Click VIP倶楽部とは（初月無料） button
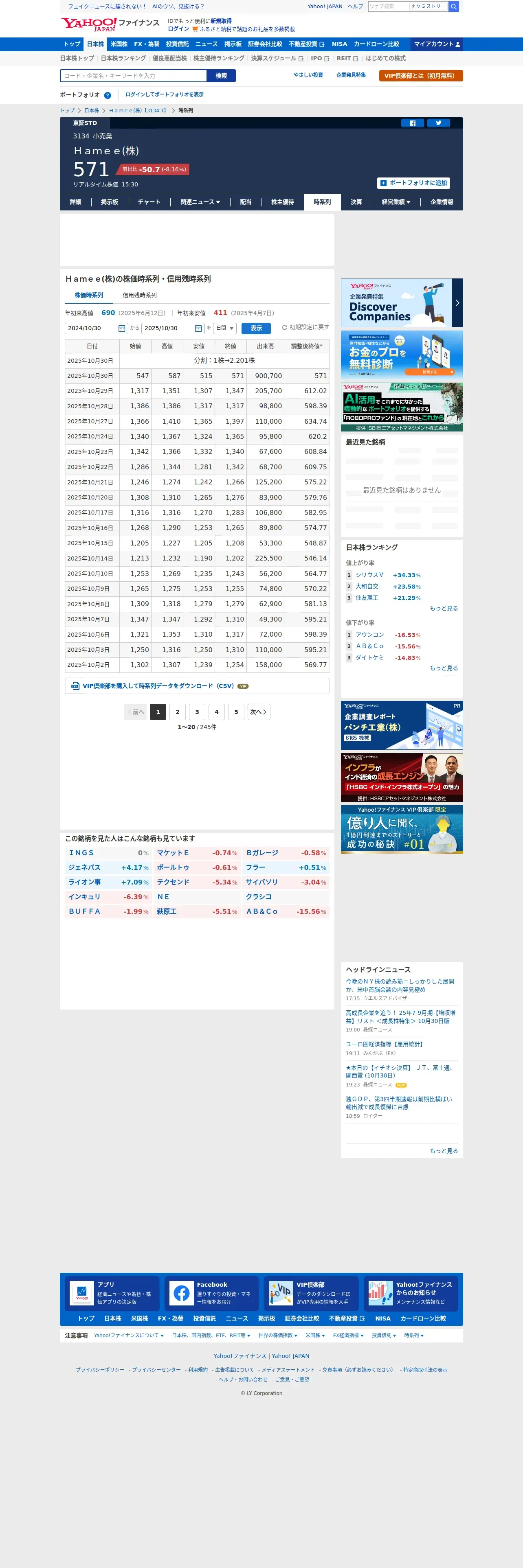The height and width of the screenshot is (1568, 523). click(421, 75)
